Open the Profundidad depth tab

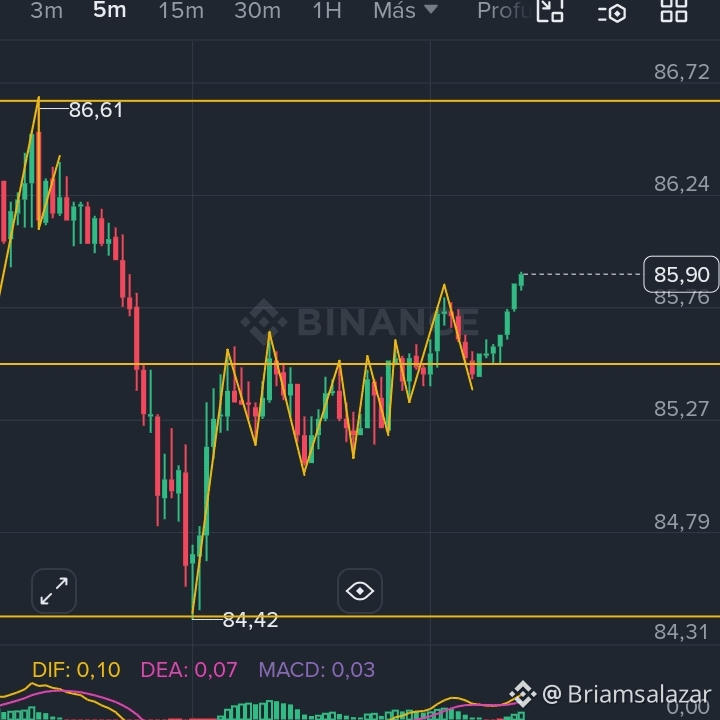[506, 11]
